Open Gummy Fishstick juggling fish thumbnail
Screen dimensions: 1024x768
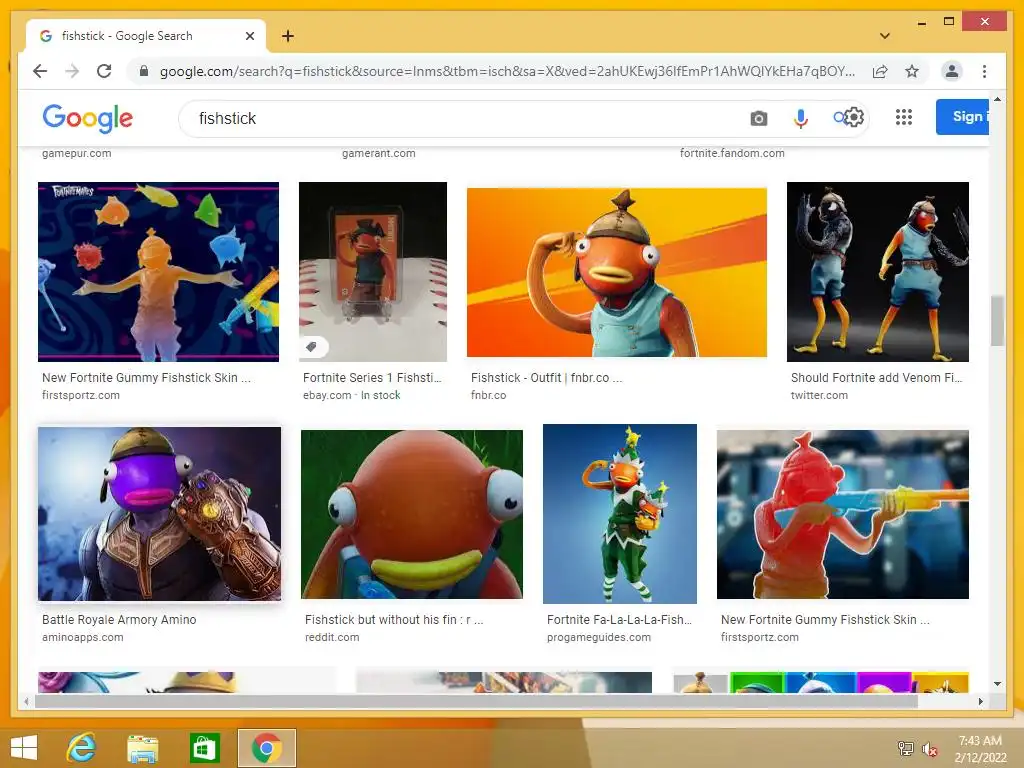pos(158,272)
